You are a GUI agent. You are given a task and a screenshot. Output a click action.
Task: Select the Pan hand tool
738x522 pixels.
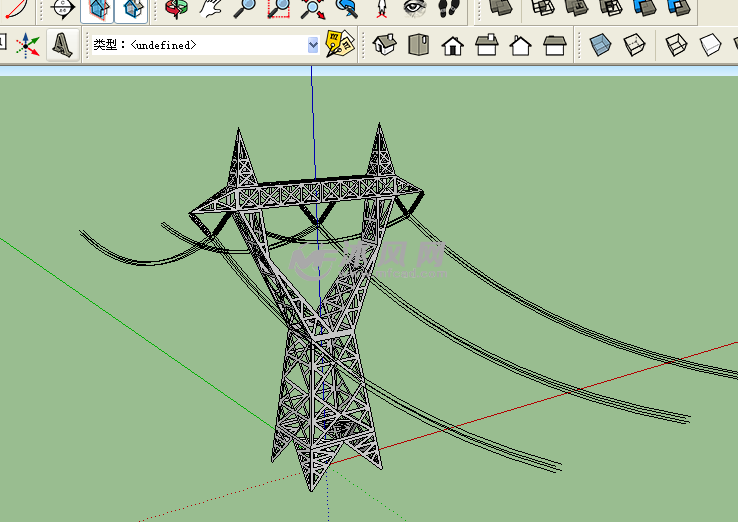click(210, 9)
